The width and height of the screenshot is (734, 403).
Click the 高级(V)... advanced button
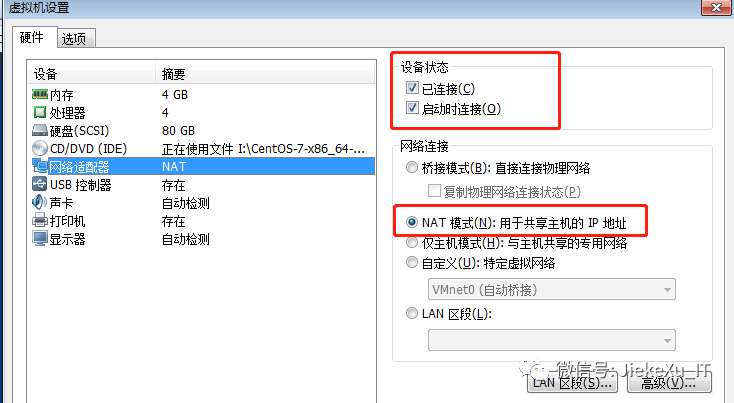pos(669,382)
